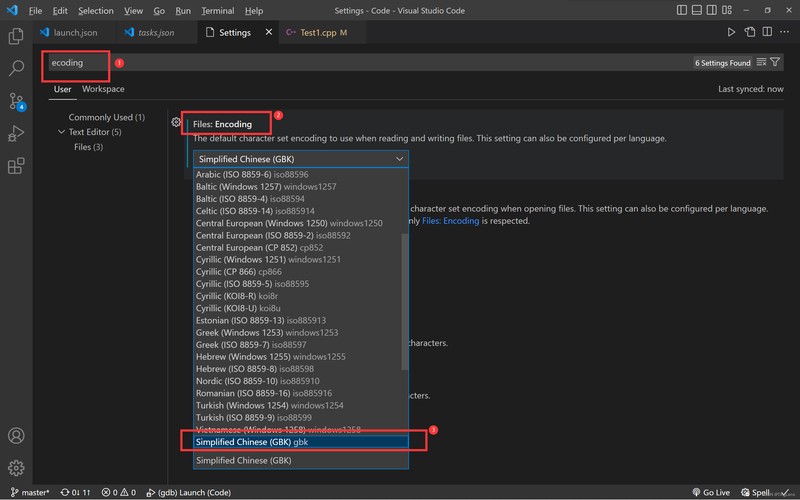
Task: Switch to the Test1.cpp tab
Action: [318, 33]
